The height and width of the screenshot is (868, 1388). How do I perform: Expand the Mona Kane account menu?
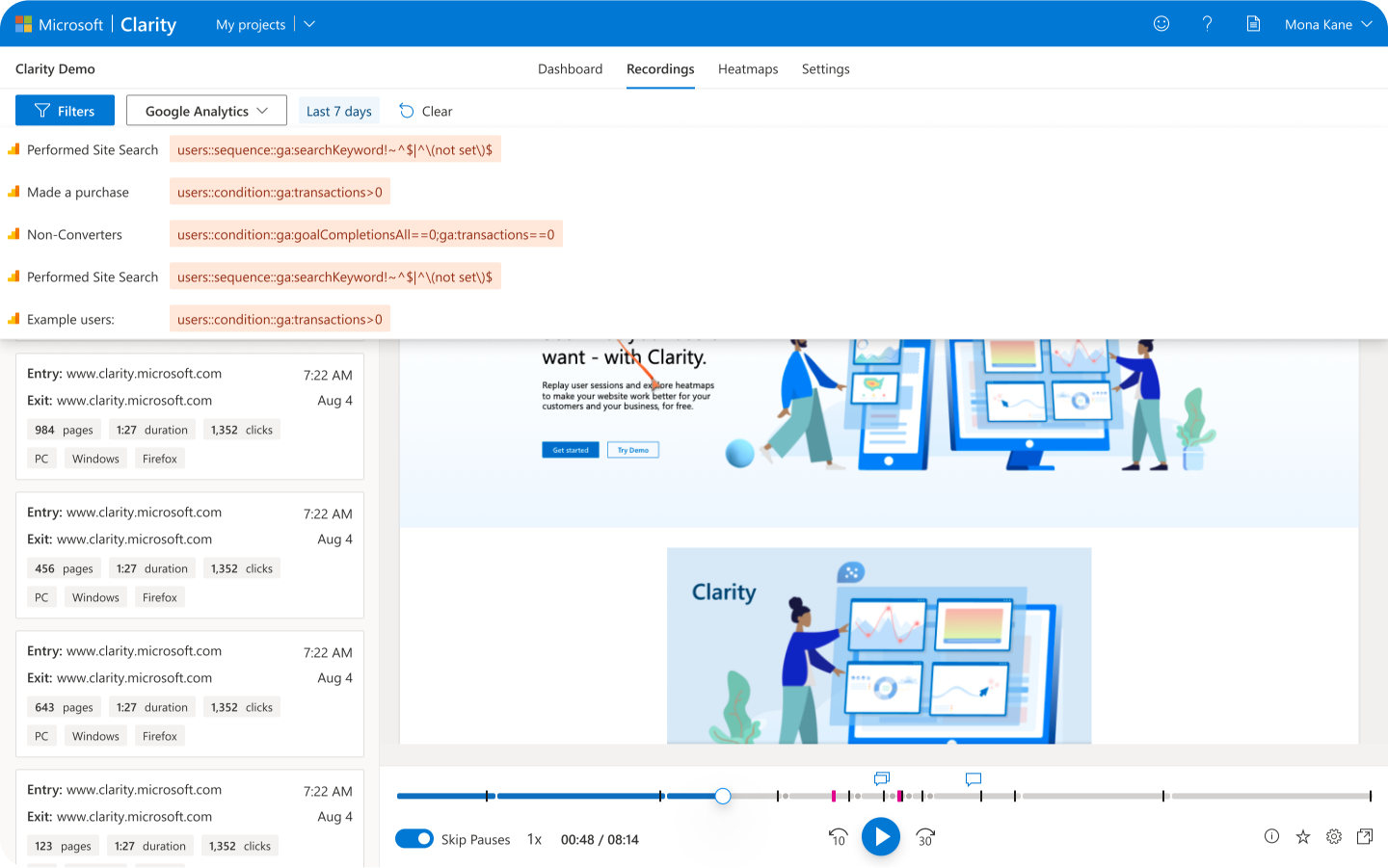point(1327,23)
